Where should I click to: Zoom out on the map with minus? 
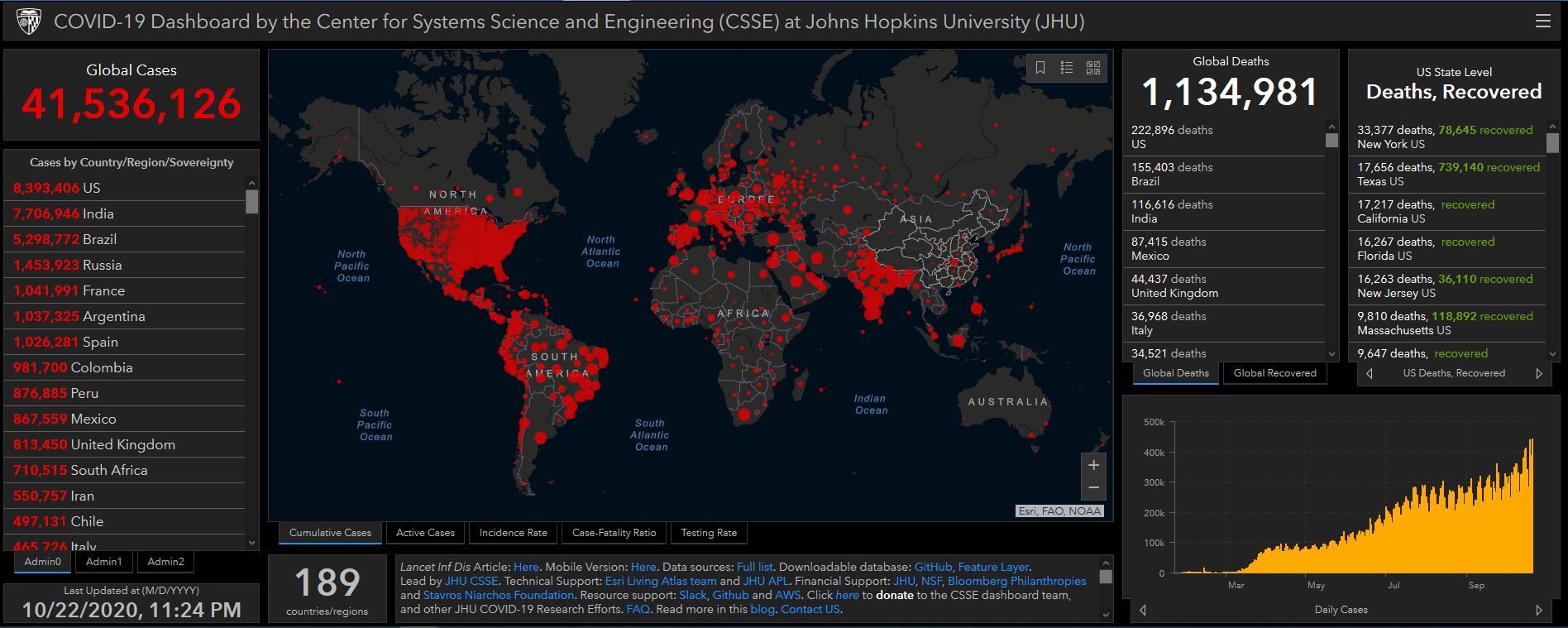pyautogui.click(x=1093, y=488)
